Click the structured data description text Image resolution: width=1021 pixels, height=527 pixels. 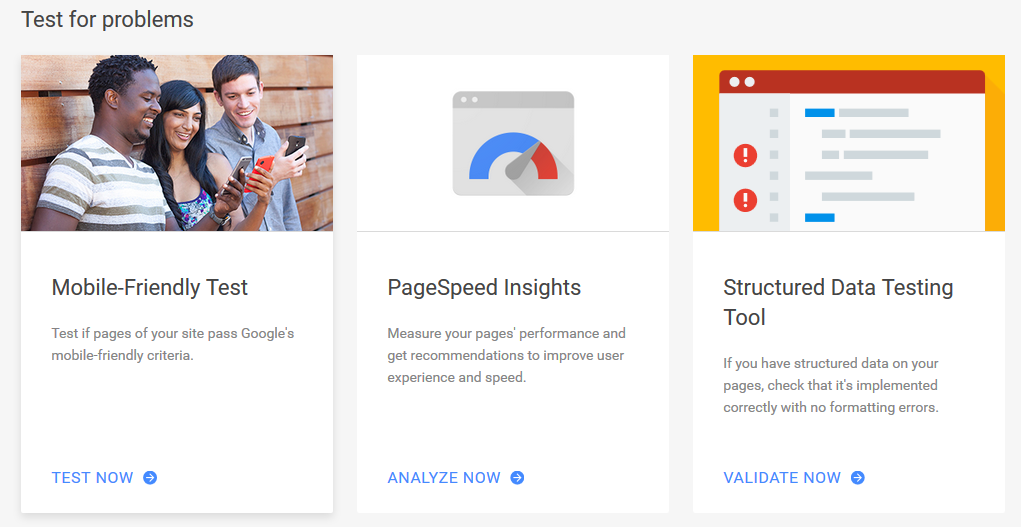[x=831, y=385]
